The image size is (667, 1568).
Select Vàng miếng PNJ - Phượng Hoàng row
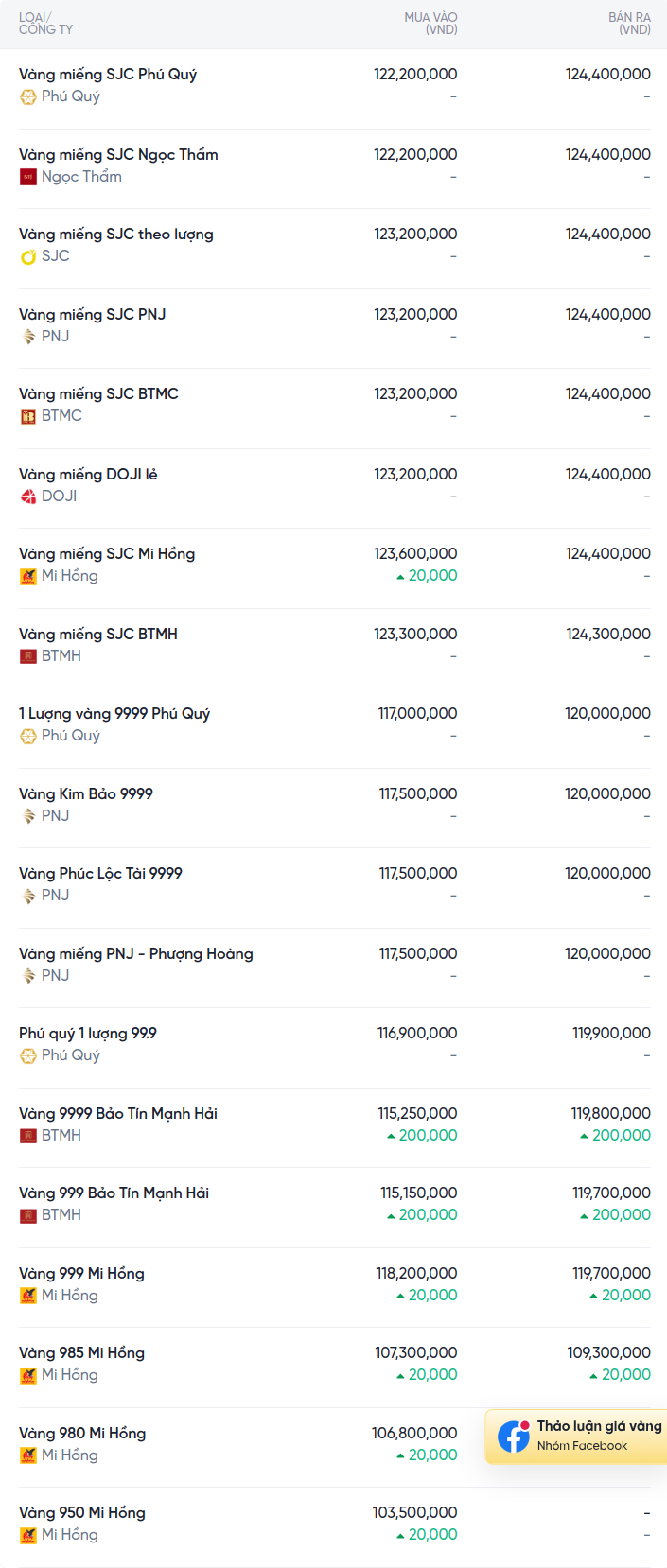click(x=334, y=967)
